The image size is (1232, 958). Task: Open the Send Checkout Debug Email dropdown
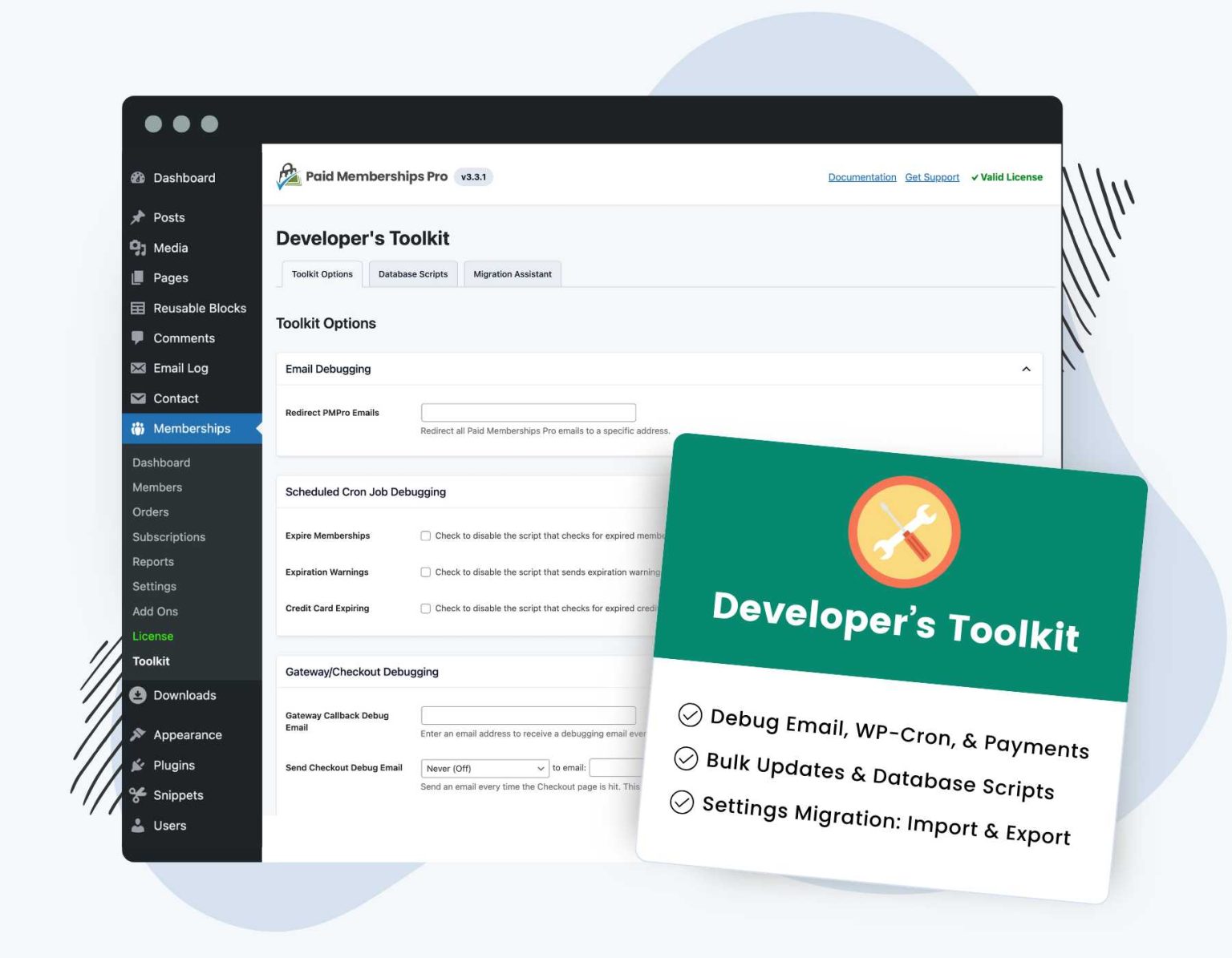tap(484, 768)
